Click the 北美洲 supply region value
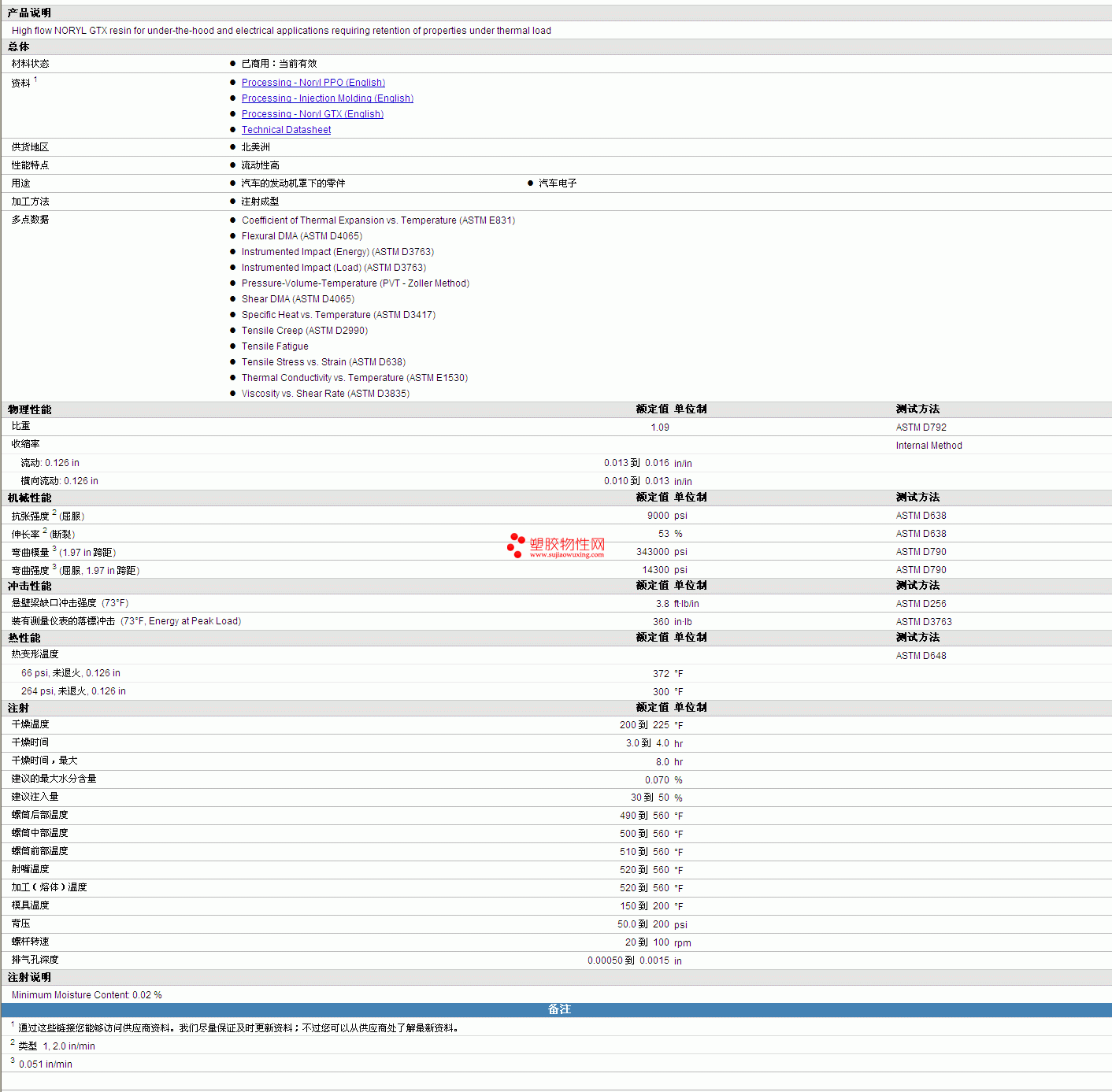This screenshot has width=1112, height=1092. point(255,147)
